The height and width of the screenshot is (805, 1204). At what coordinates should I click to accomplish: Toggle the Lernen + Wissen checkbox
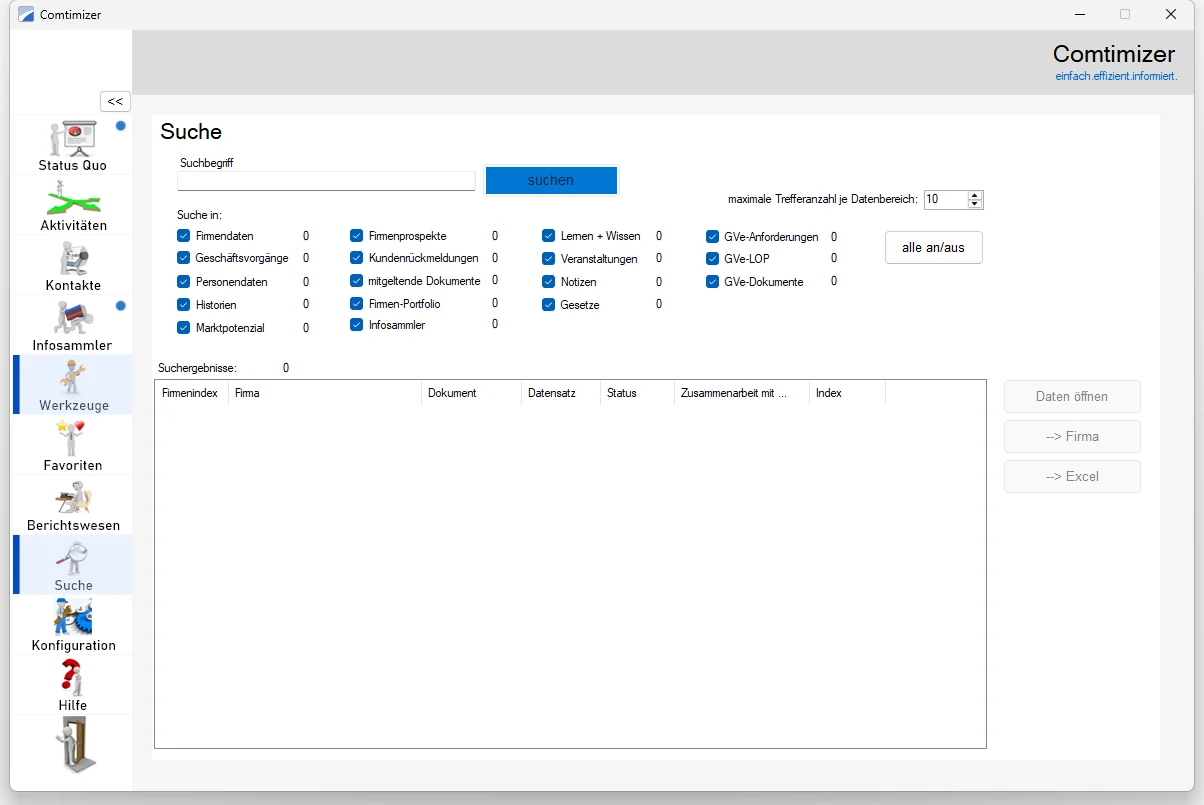(549, 236)
